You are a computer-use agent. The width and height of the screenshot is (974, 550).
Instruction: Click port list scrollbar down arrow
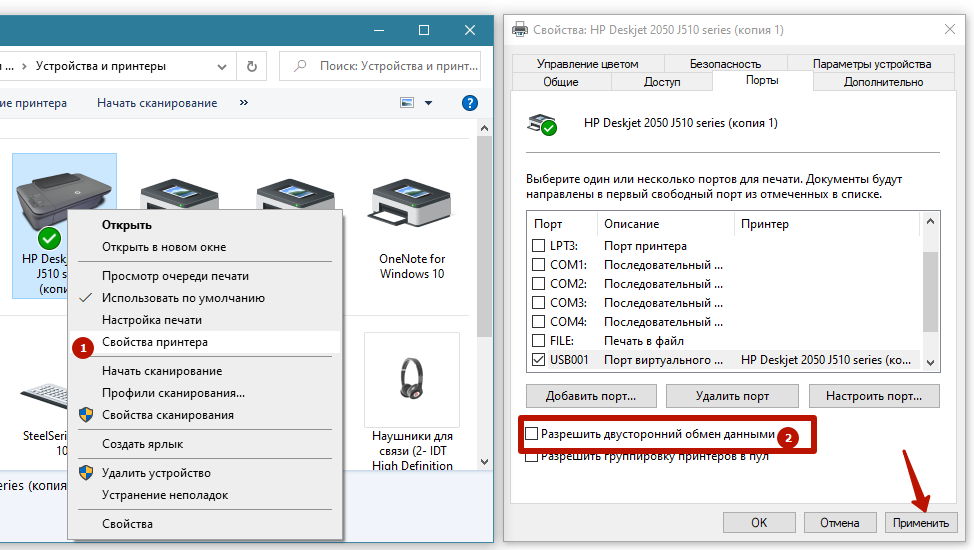tap(930, 363)
